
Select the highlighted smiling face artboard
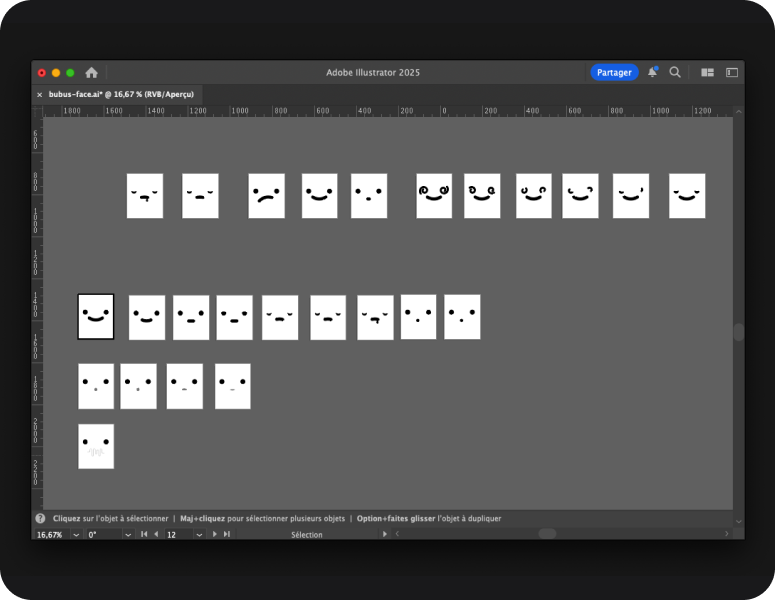[96, 317]
